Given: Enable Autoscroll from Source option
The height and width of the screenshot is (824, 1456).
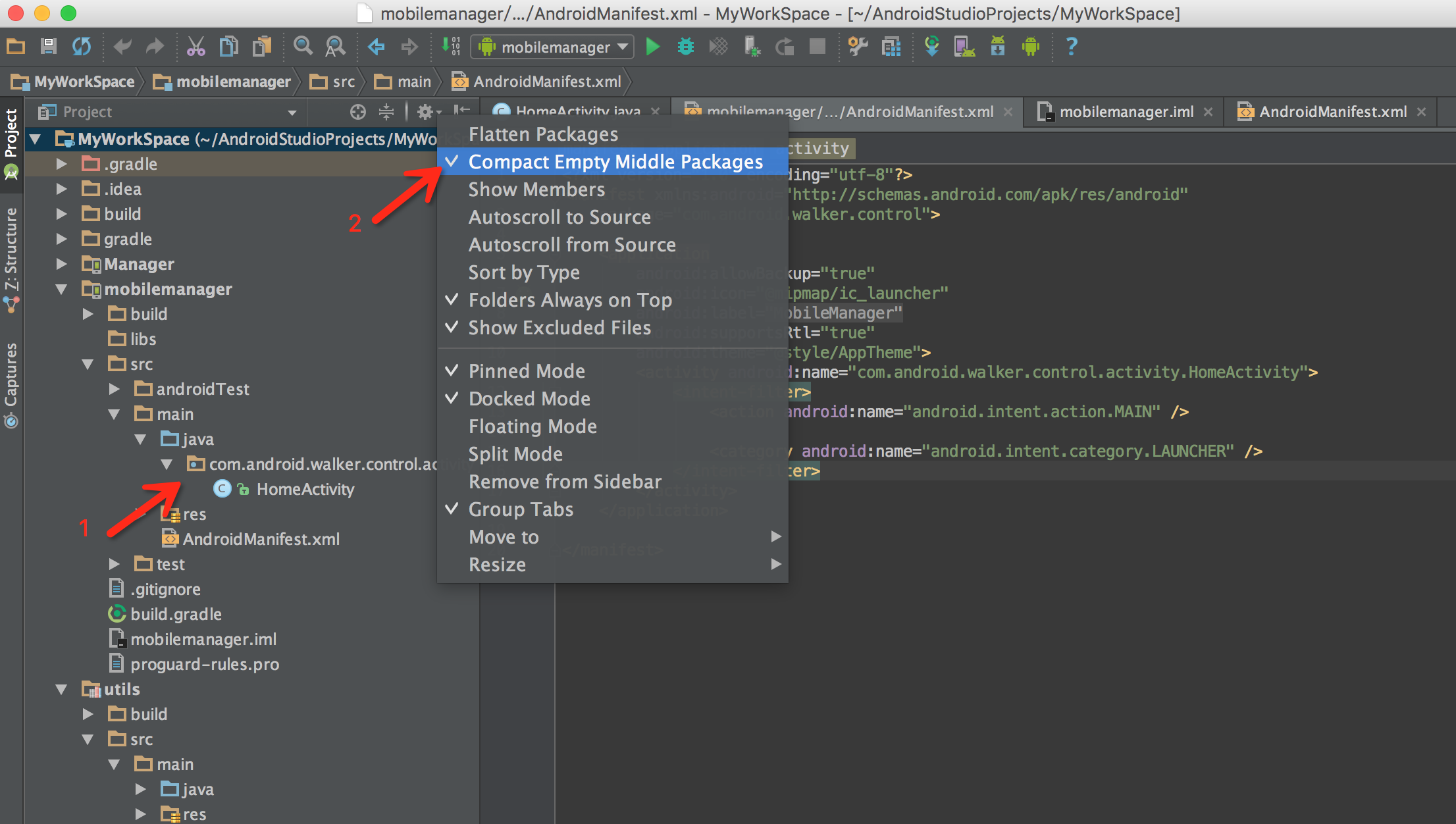Looking at the screenshot, I should pyautogui.click(x=612, y=245).
